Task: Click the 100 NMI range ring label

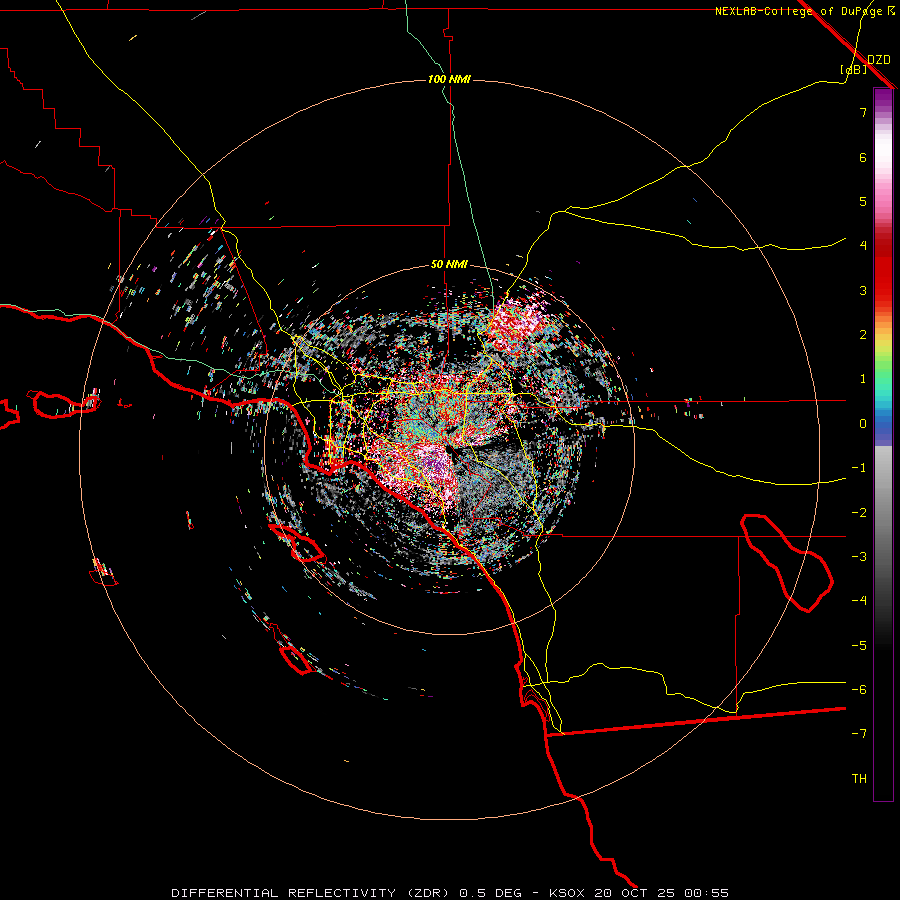Action: [449, 79]
